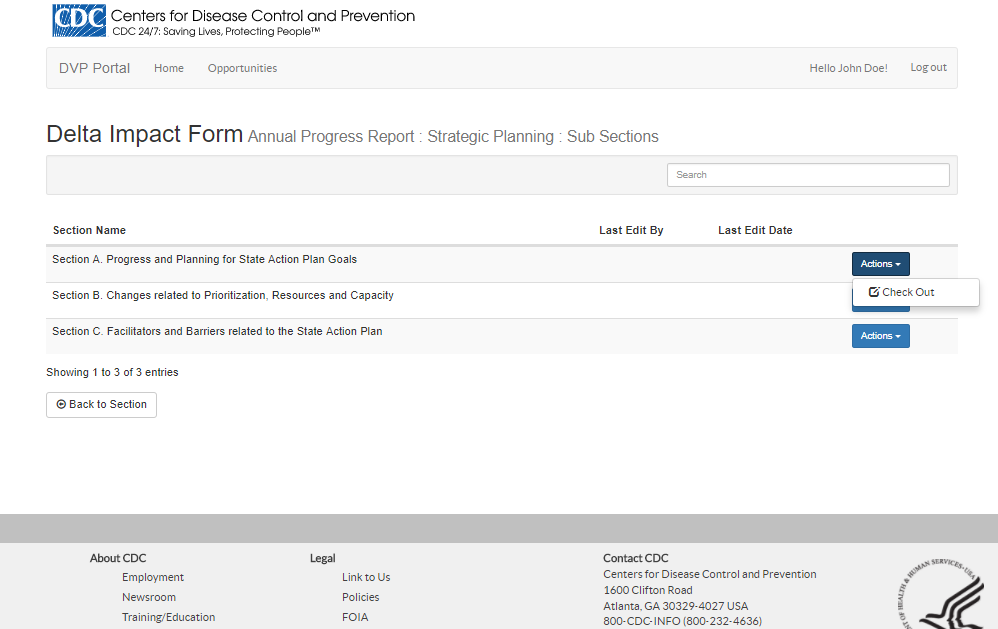
Task: Open the Policies footer link
Action: [x=360, y=597]
